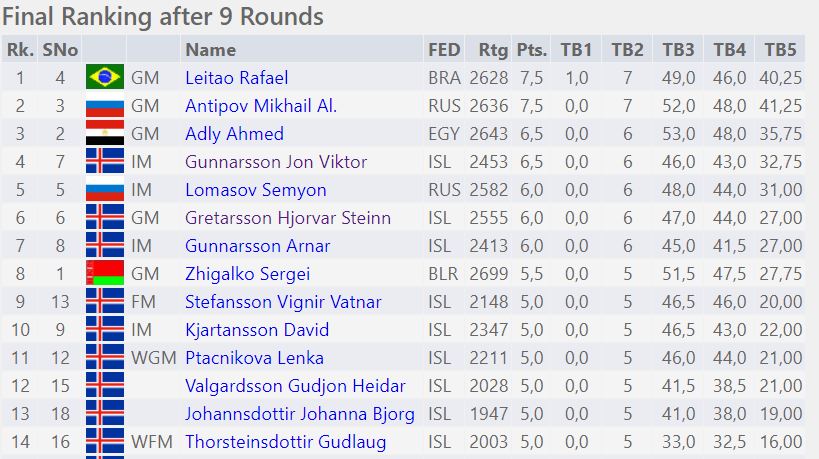Screen dimensions: 819x459
Task: Click the Brazil flag icon beside Leitao Rafael
Action: pos(104,77)
